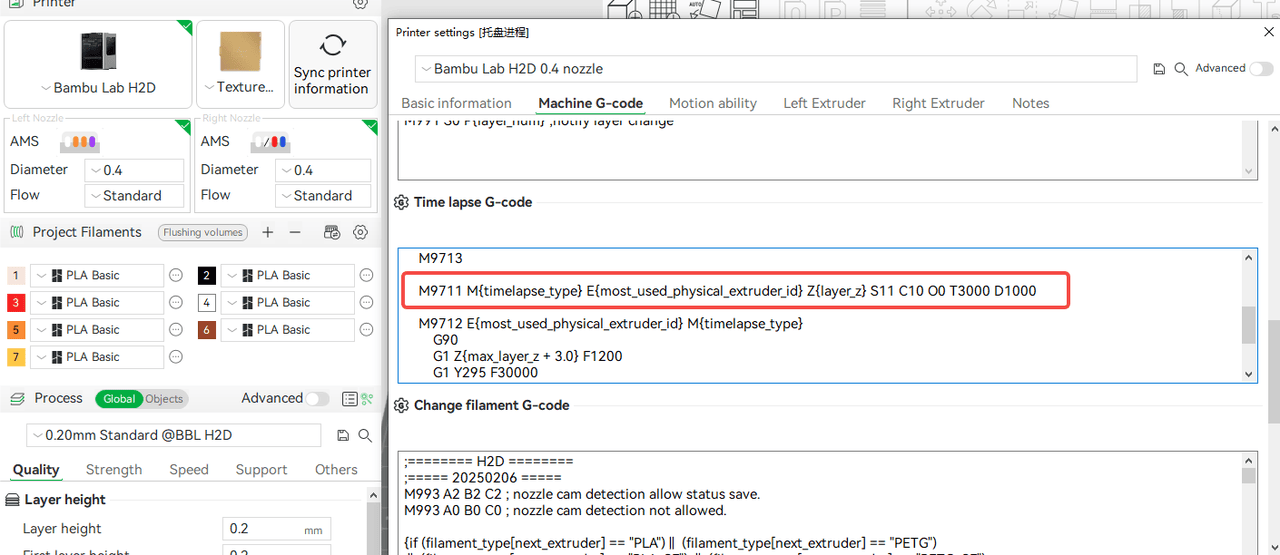Click filament 3 red color swatch
1280x555 pixels.
coord(16,302)
